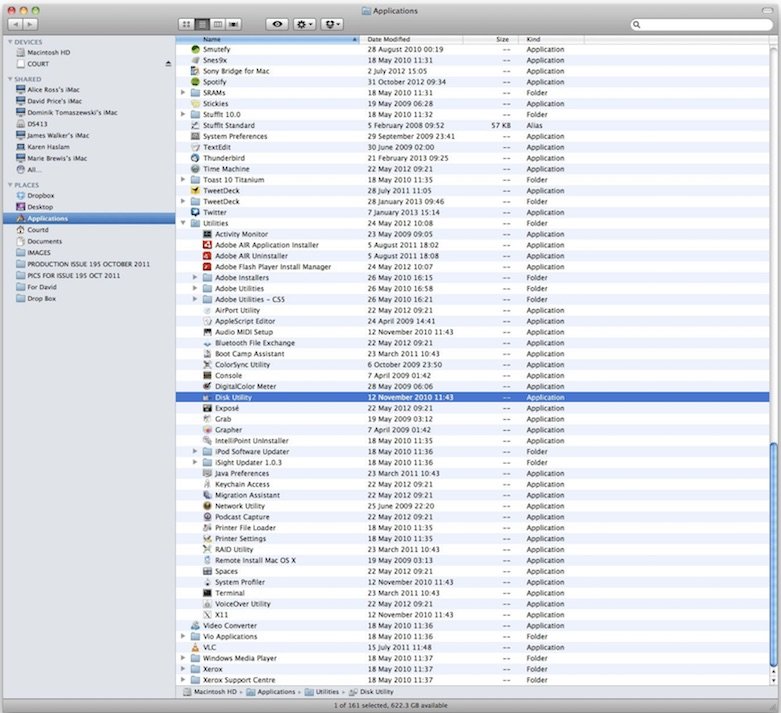
Task: Select the IMAGES sidebar folder
Action: [x=33, y=253]
